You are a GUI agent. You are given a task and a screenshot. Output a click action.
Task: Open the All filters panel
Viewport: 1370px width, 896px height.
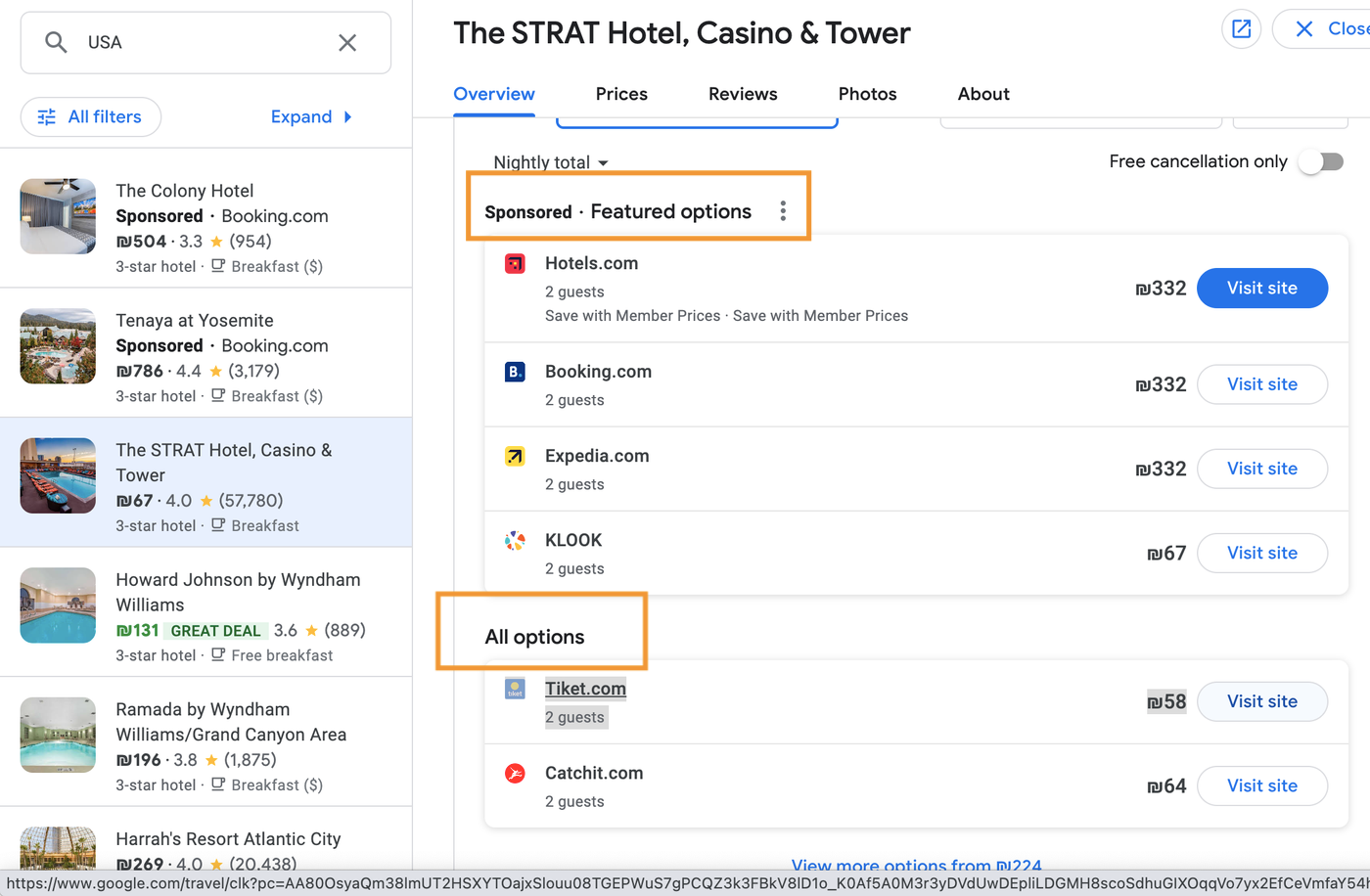(91, 116)
